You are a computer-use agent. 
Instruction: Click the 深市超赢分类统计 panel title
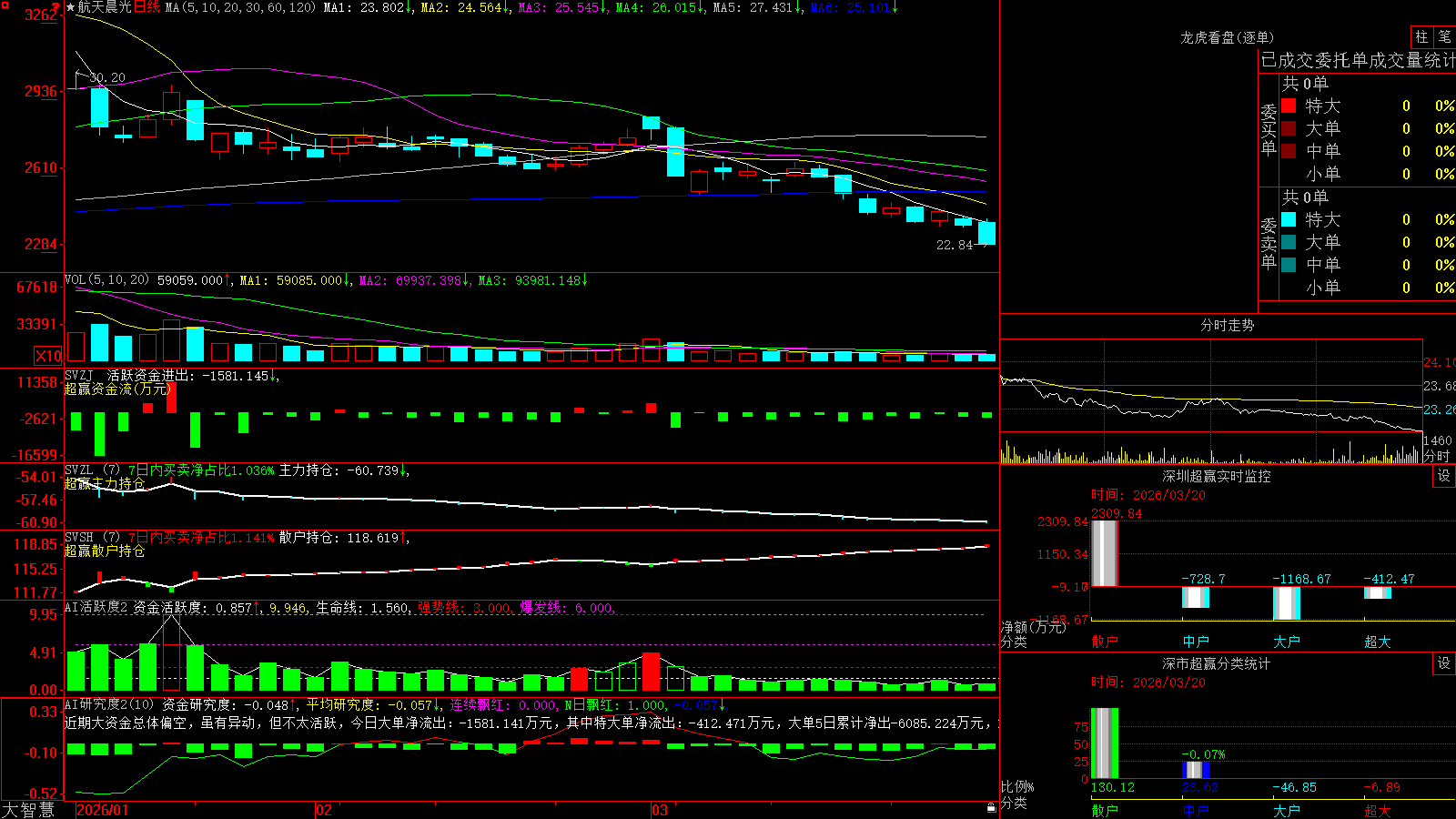(x=1216, y=663)
